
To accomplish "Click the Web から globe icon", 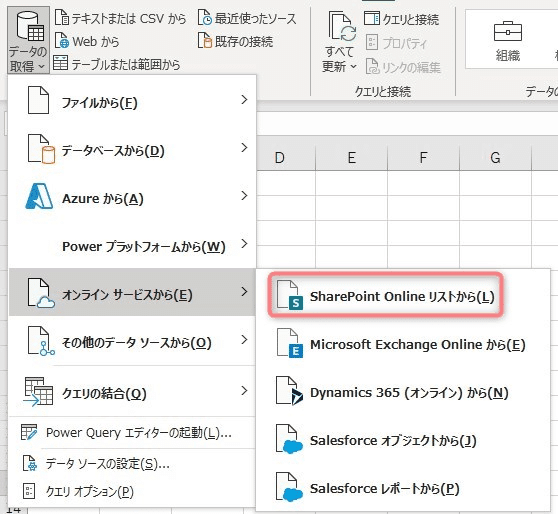I will (x=62, y=41).
